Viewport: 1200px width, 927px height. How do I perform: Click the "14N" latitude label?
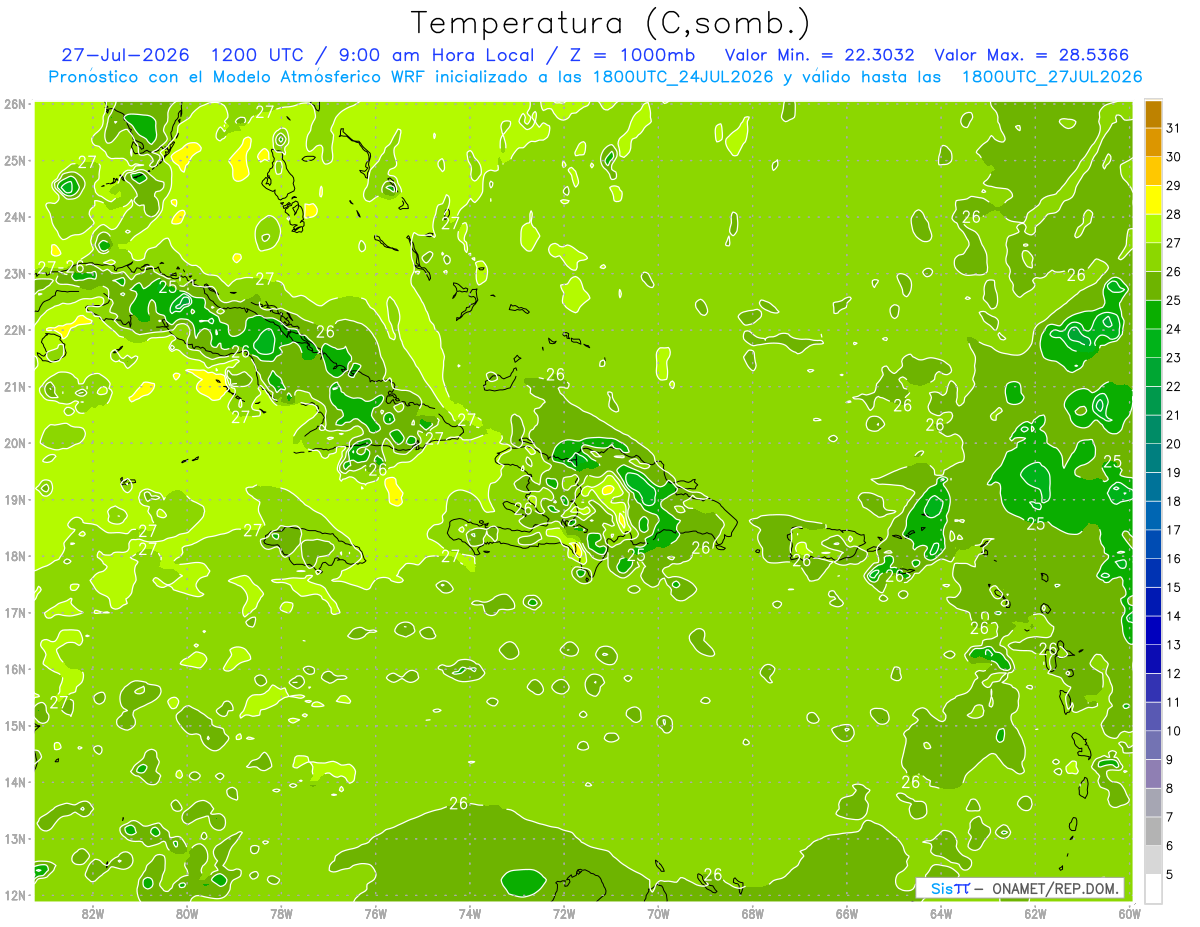point(15,782)
